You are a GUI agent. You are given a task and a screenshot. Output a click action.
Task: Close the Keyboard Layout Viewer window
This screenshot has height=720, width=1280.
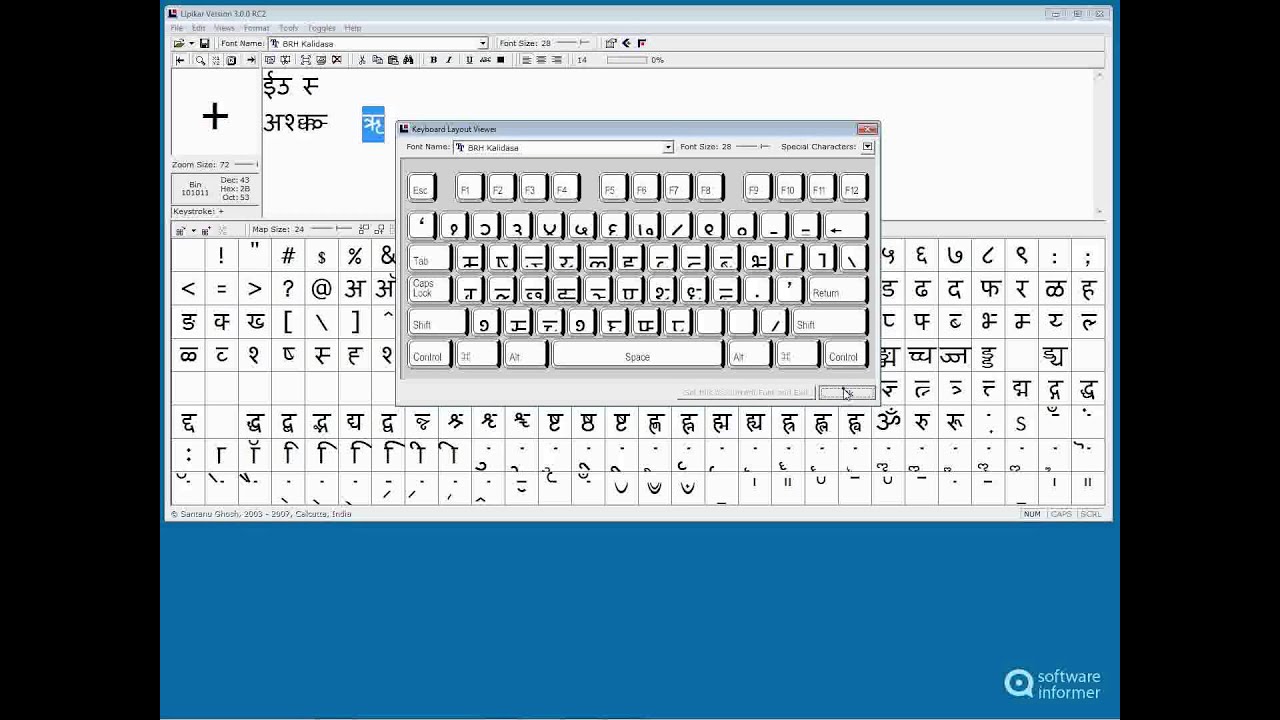[x=867, y=129]
